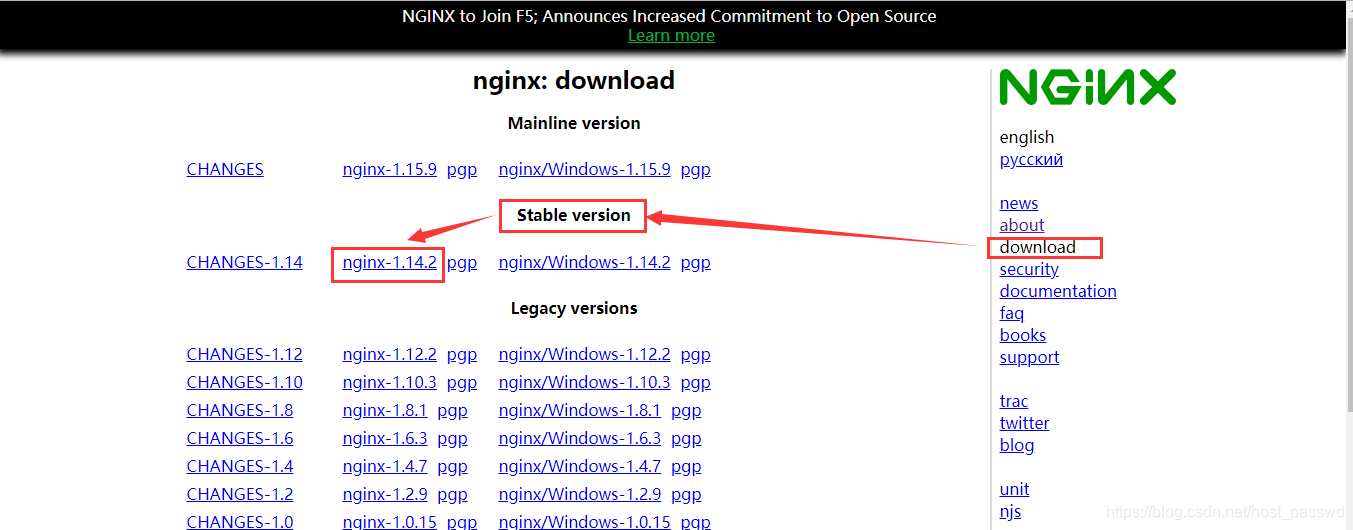Open pgp signature beside nginx-1.8.1
The height and width of the screenshot is (530, 1353).
(453, 411)
